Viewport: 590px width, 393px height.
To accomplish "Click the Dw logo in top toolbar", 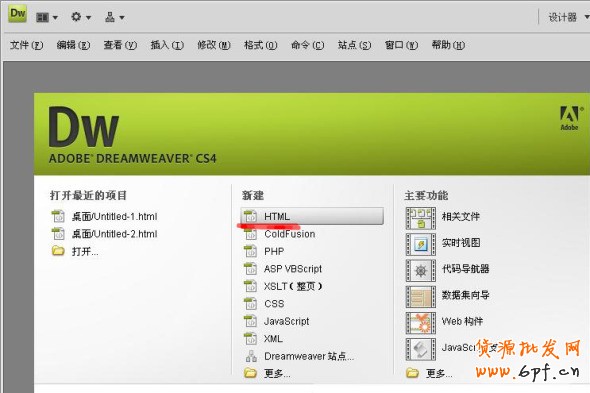I will point(17,14).
